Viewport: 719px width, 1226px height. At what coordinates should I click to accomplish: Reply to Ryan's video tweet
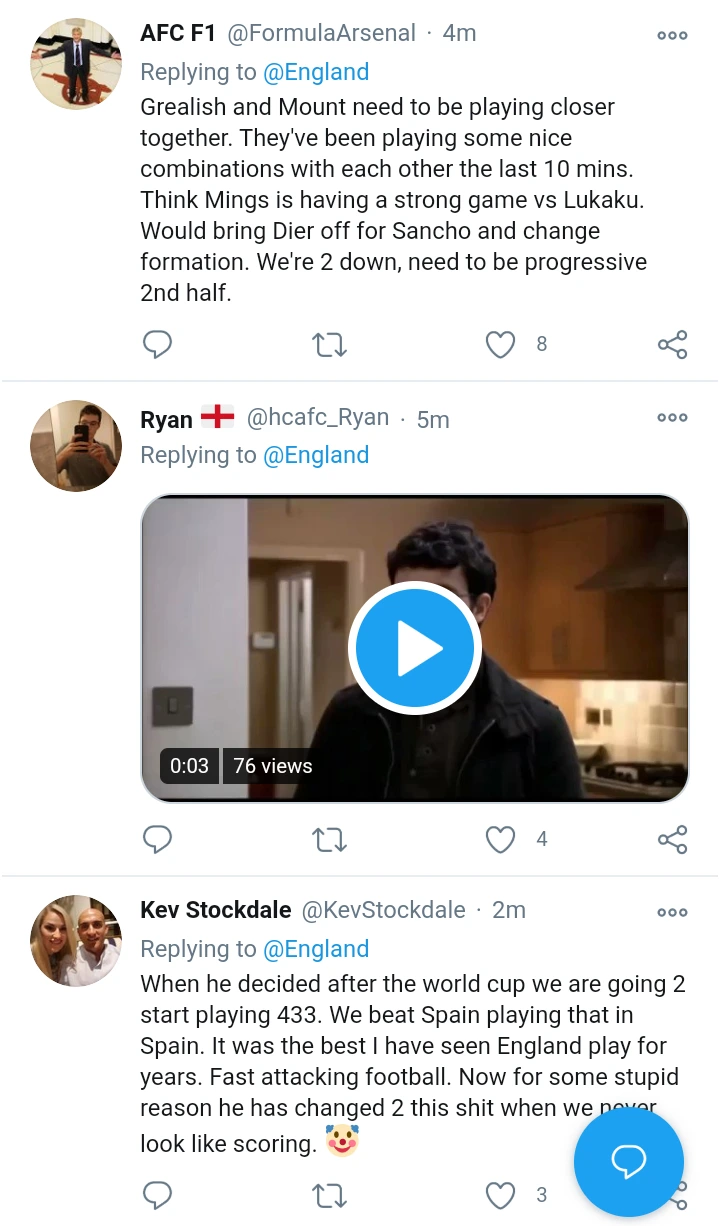click(158, 839)
